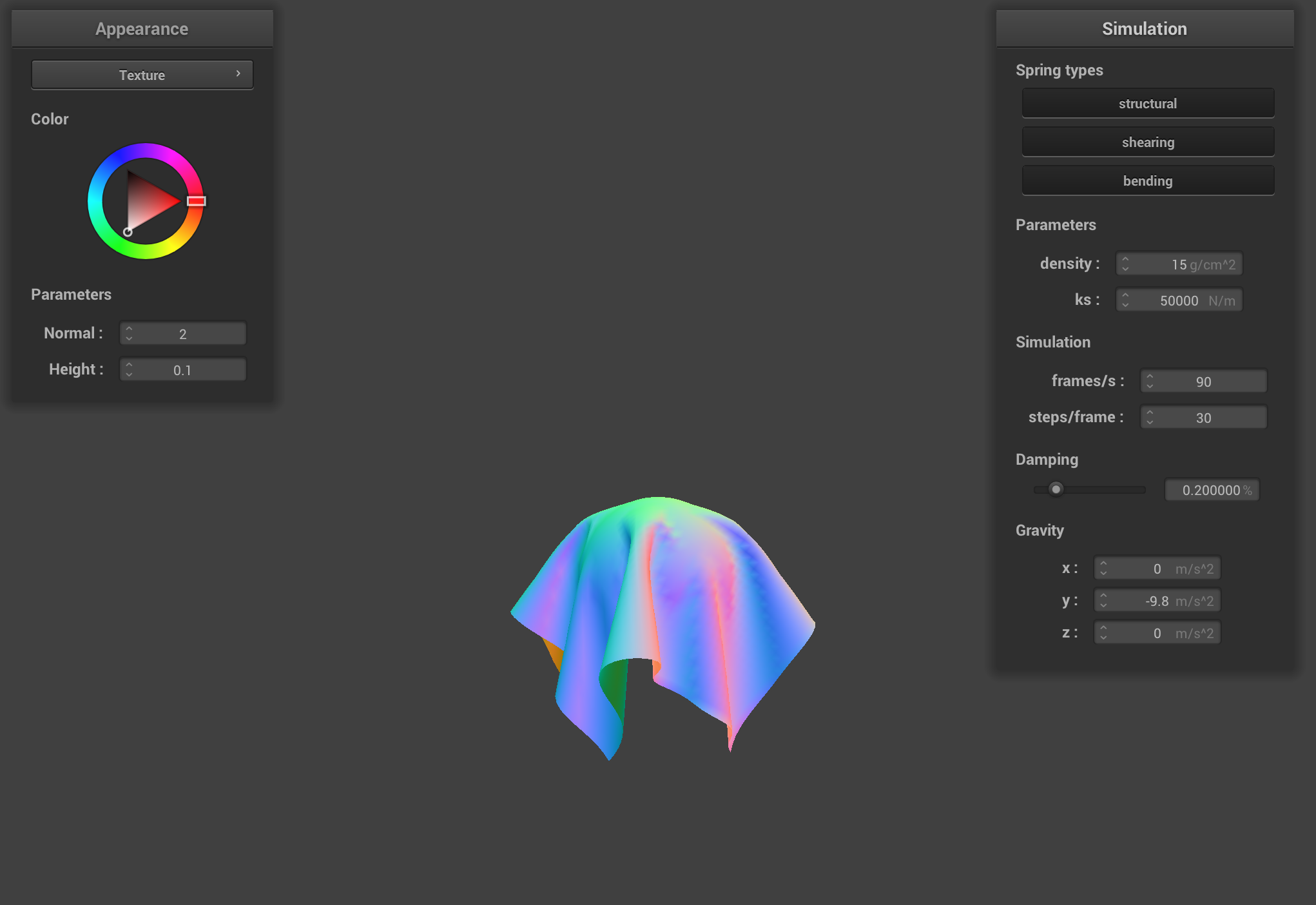The width and height of the screenshot is (1316, 905).
Task: Toggle the shearing spring type button
Action: pyautogui.click(x=1147, y=142)
